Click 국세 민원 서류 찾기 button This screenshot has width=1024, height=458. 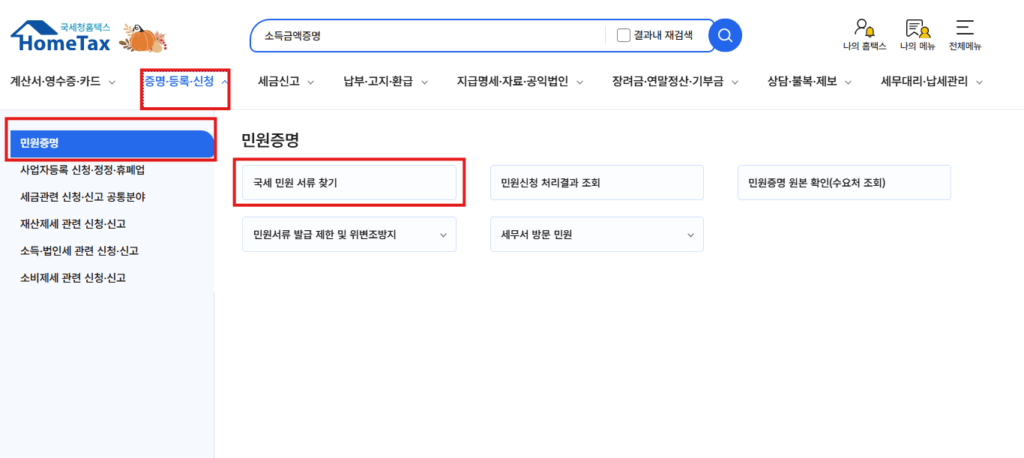[x=348, y=183]
